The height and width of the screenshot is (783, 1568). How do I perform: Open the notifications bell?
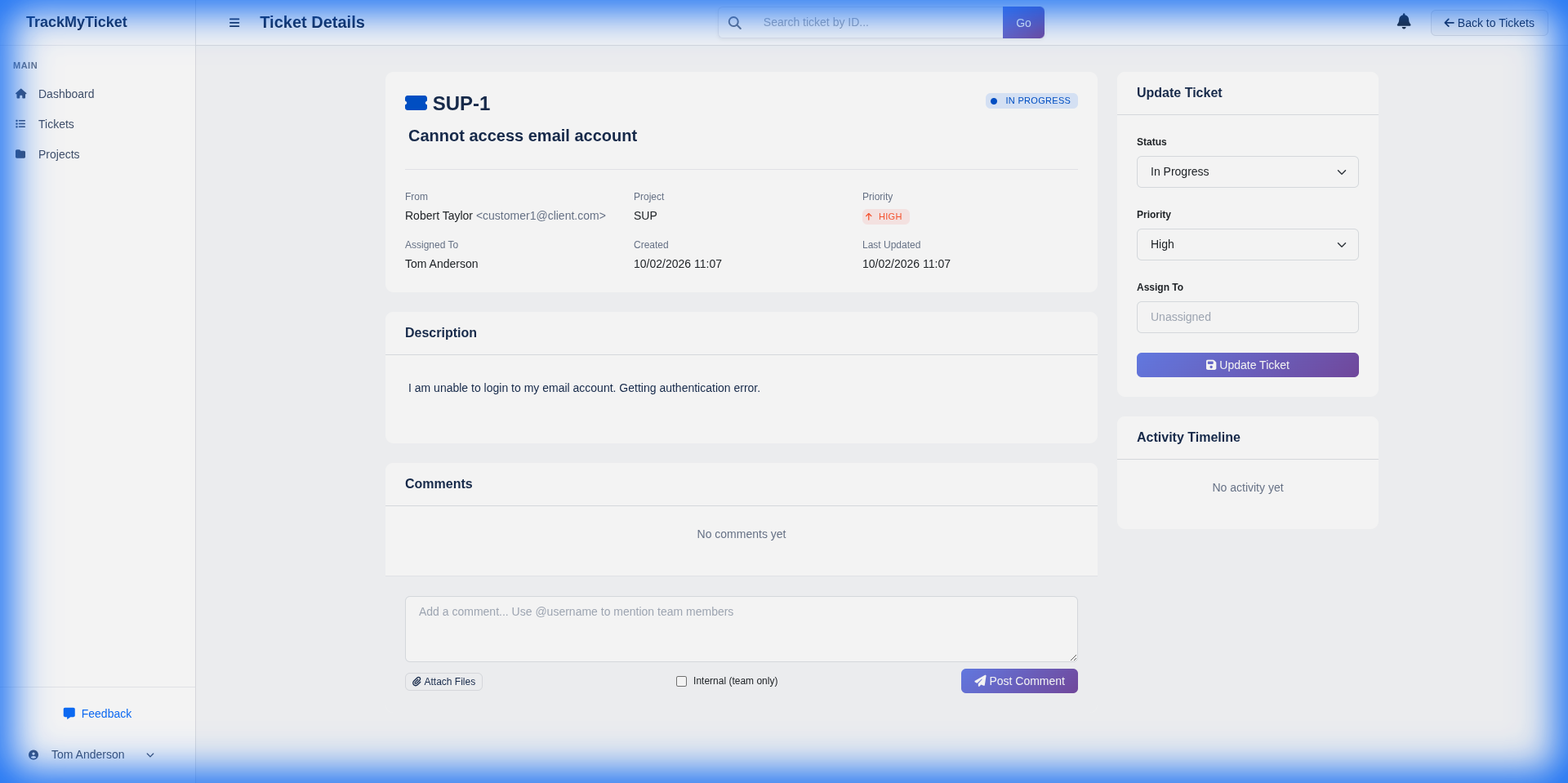(1404, 22)
